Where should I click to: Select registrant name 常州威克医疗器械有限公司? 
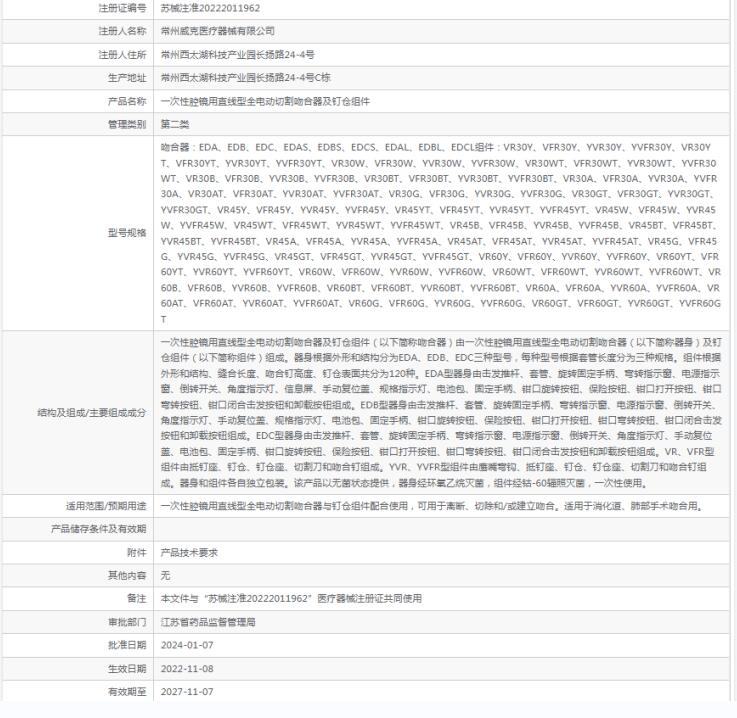[218, 31]
